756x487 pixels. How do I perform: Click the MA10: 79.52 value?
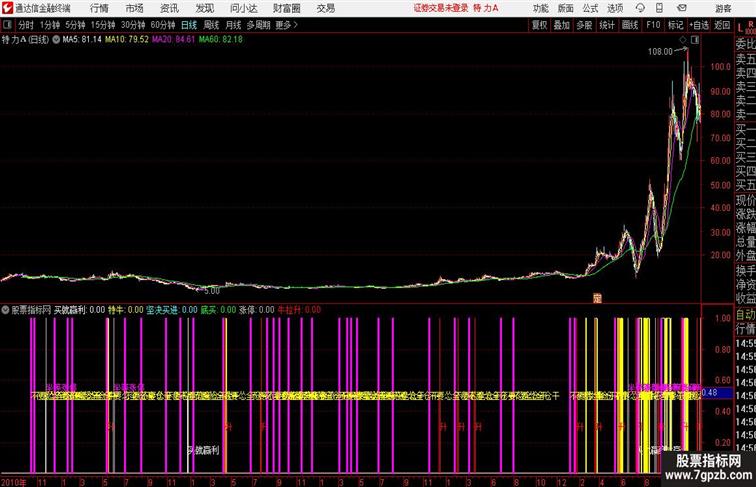tap(127, 40)
